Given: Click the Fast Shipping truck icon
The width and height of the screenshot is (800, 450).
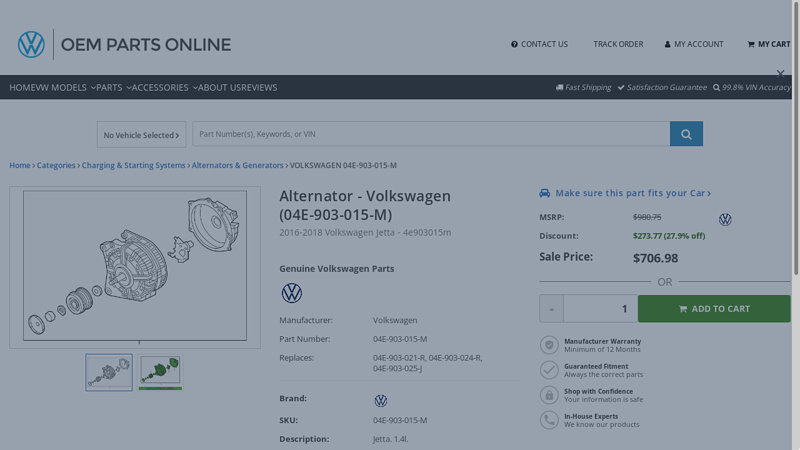Looking at the screenshot, I should click(x=559, y=87).
